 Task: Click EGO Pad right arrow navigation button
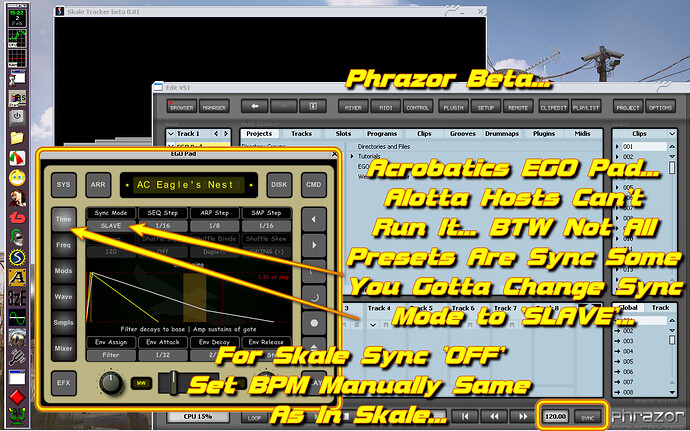pyautogui.click(x=314, y=245)
